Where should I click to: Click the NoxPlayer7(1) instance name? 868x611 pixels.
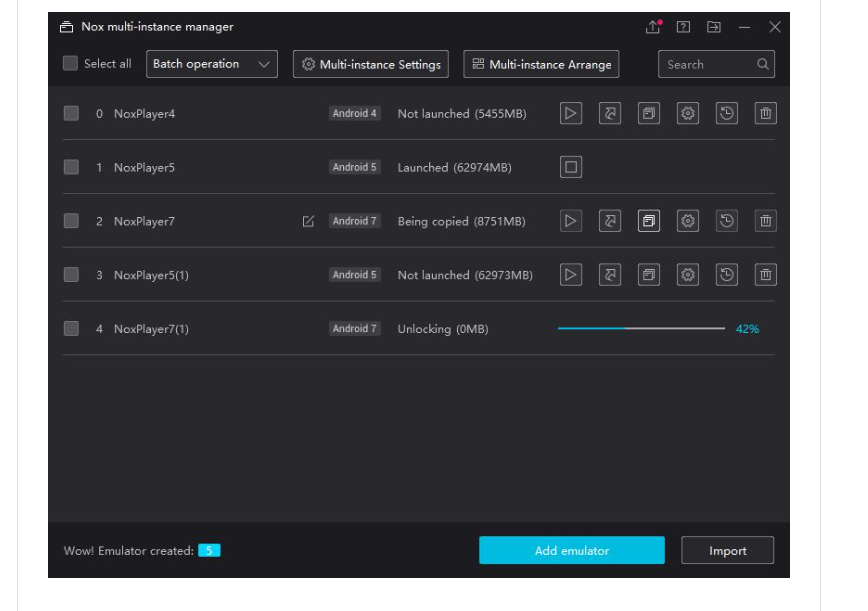pos(151,329)
